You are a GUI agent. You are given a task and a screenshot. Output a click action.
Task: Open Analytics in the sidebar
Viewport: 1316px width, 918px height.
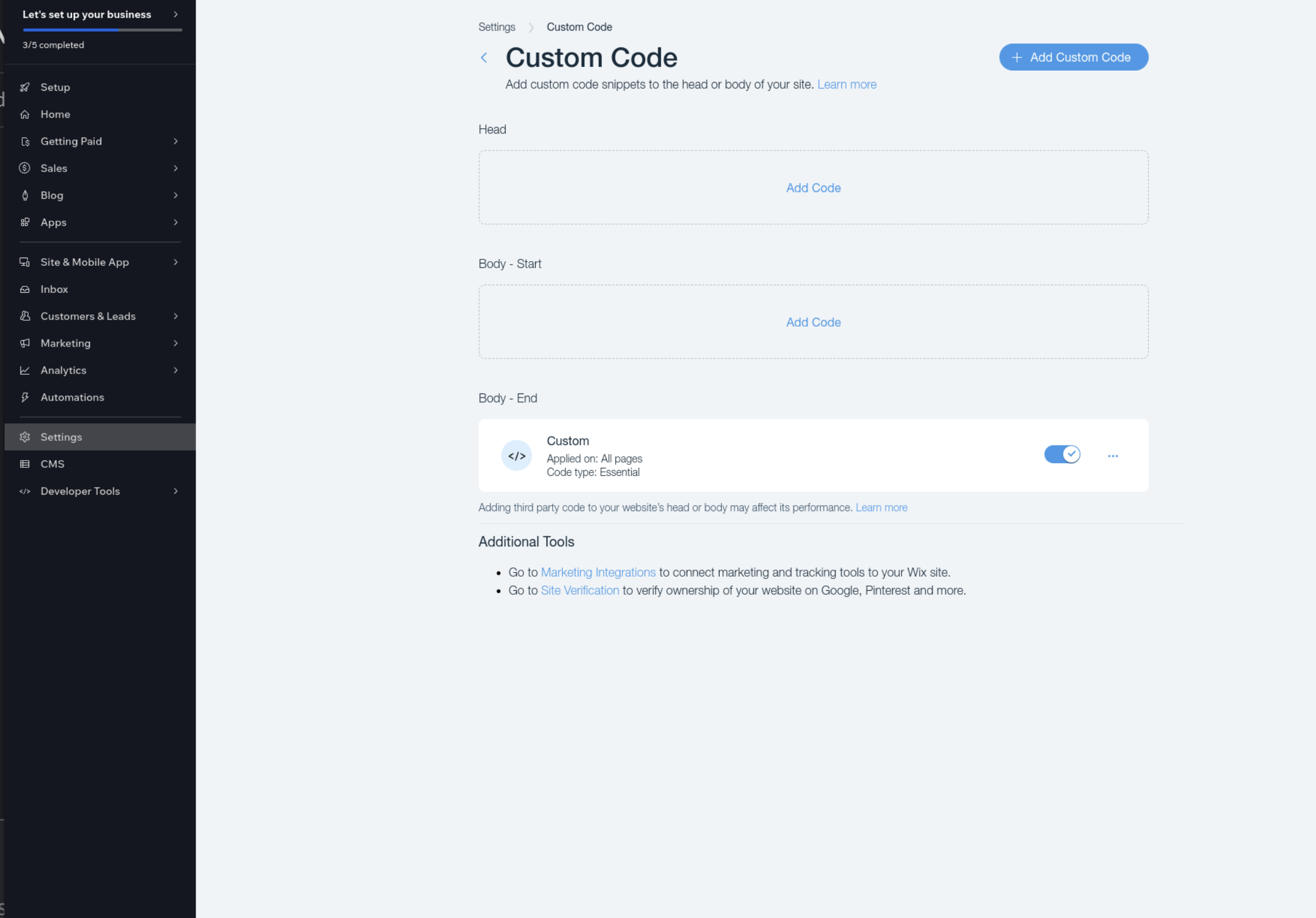coord(63,370)
